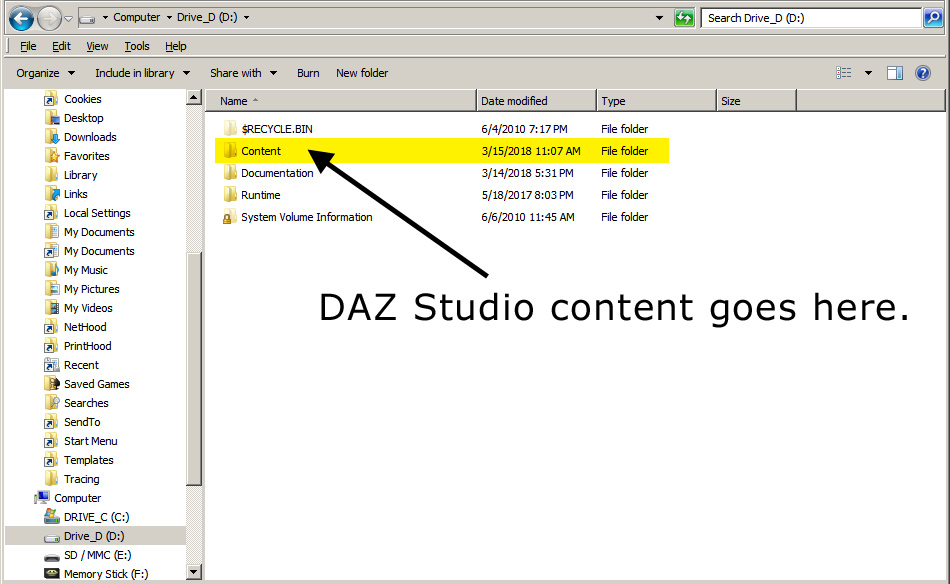Open the view options dropdown arrow

click(x=868, y=73)
